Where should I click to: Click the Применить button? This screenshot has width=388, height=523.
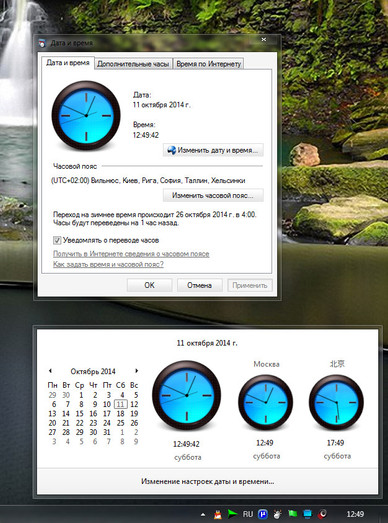250,285
